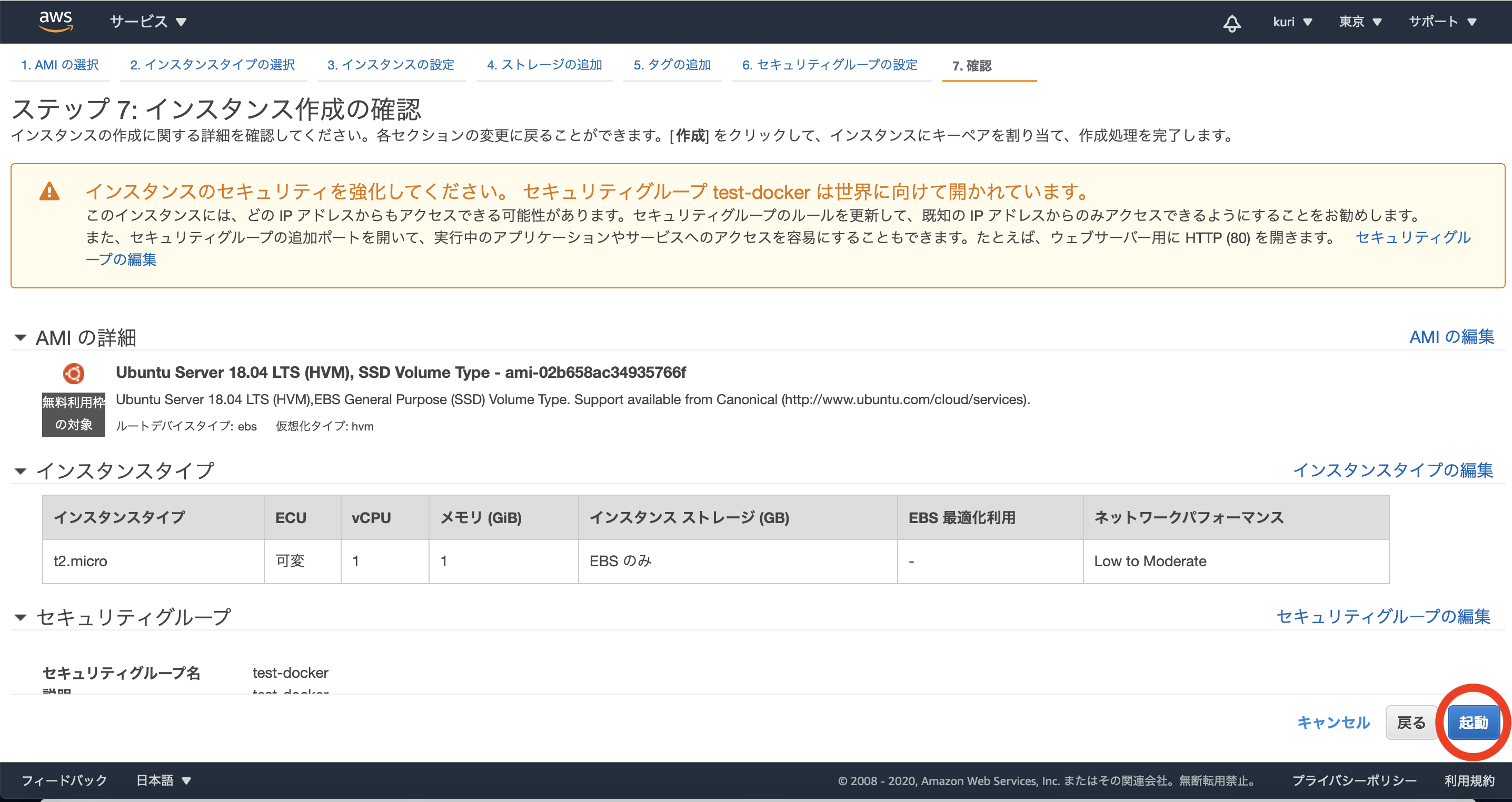Click the AWS logo home icon
The width and height of the screenshot is (1512, 802).
coord(56,21)
